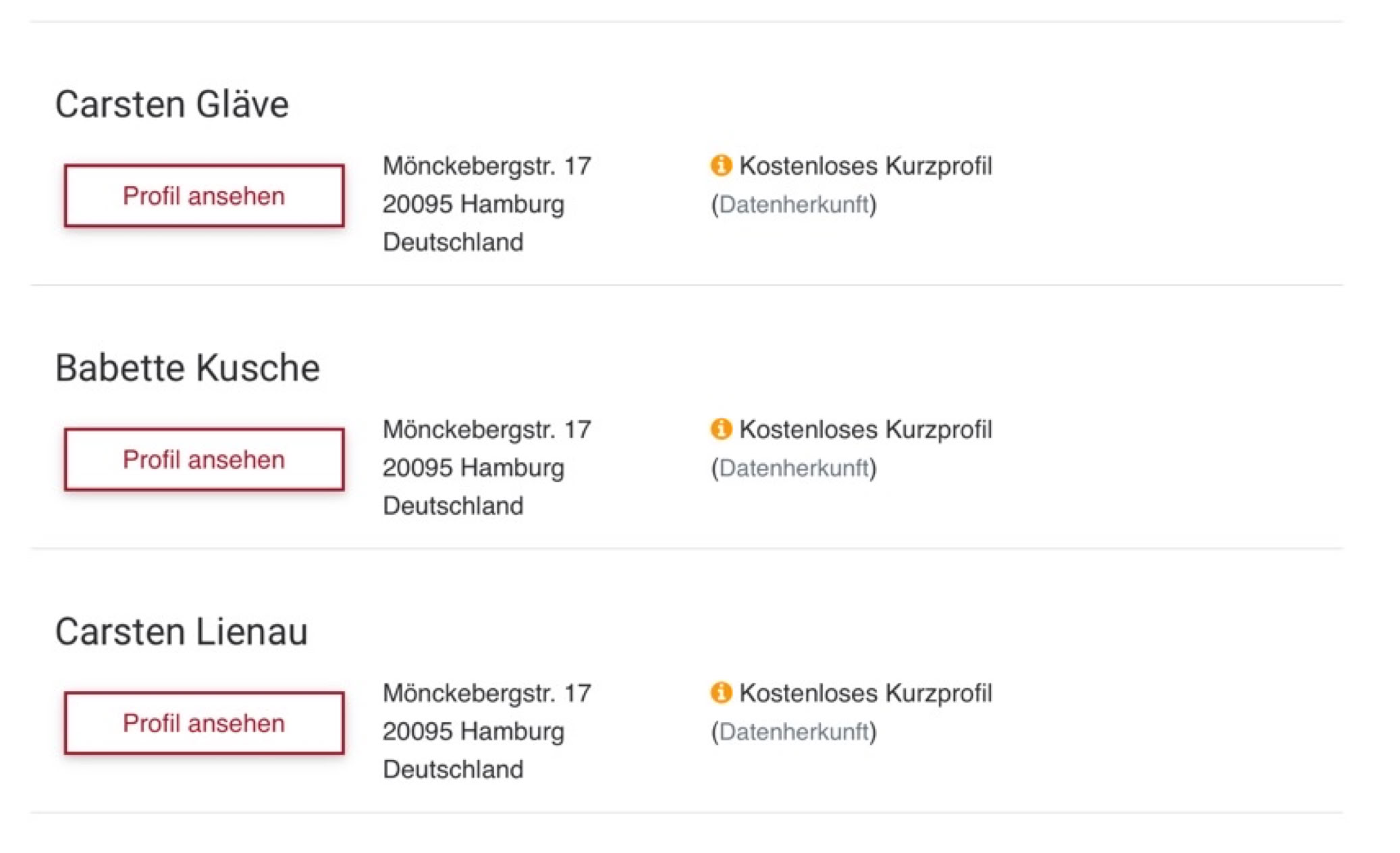Click Mönckebergstr. 17 in Carsten Gläve's address

point(487,166)
